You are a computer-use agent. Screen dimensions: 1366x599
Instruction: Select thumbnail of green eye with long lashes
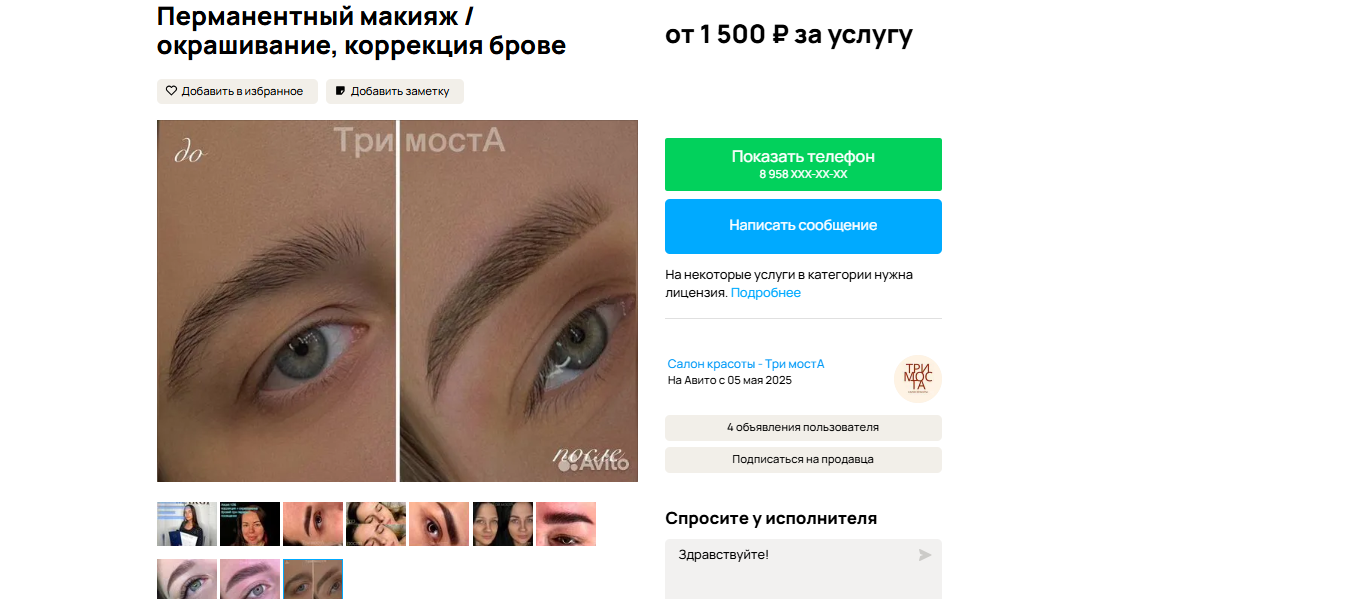tap(187, 579)
